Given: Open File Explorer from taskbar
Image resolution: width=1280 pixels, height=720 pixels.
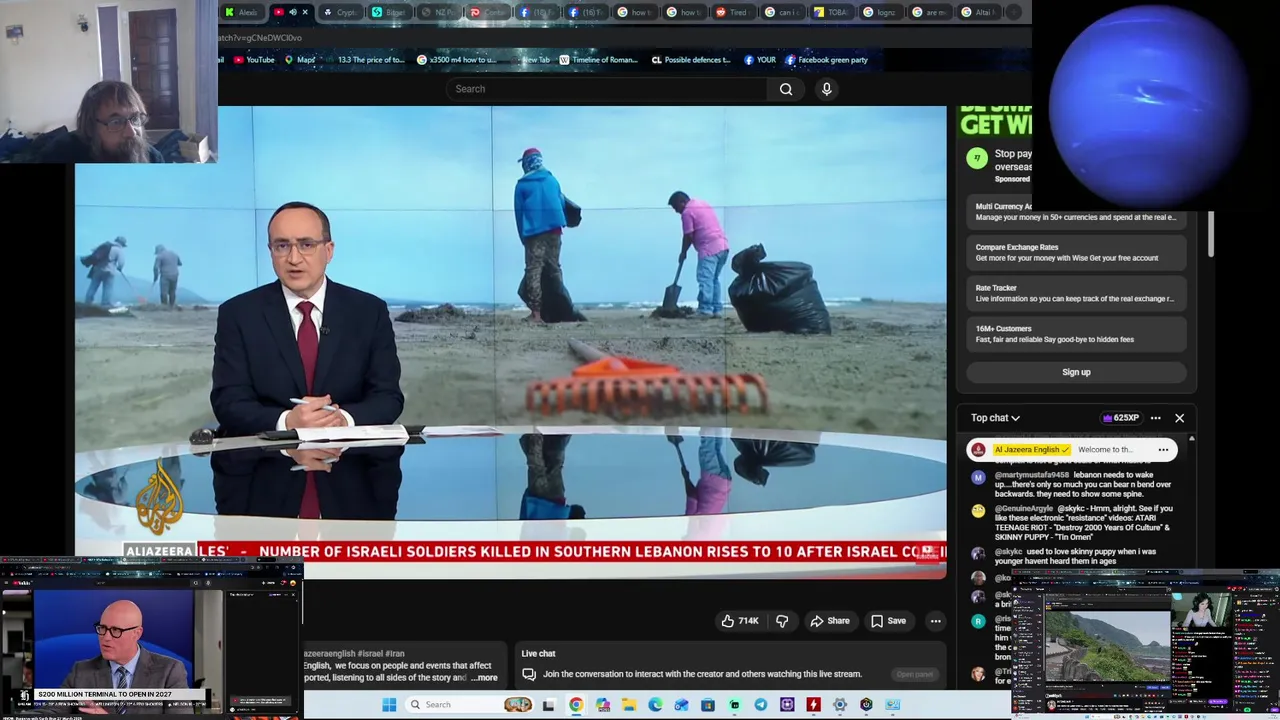Looking at the screenshot, I should [x=629, y=705].
